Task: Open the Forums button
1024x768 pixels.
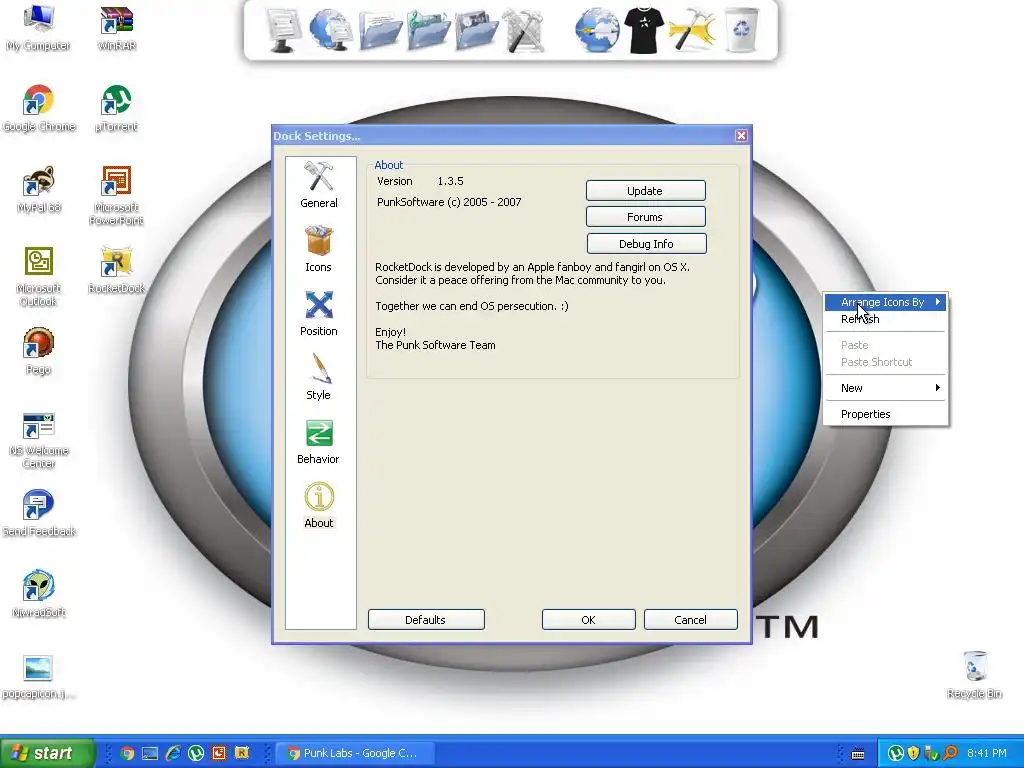Action: [645, 217]
